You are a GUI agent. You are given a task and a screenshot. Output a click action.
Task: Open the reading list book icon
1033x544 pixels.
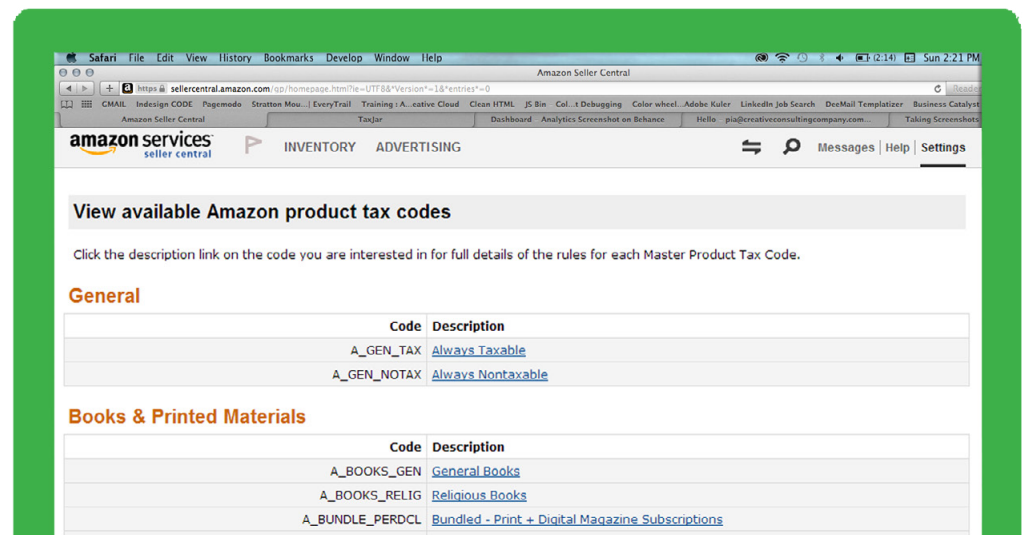click(x=67, y=104)
